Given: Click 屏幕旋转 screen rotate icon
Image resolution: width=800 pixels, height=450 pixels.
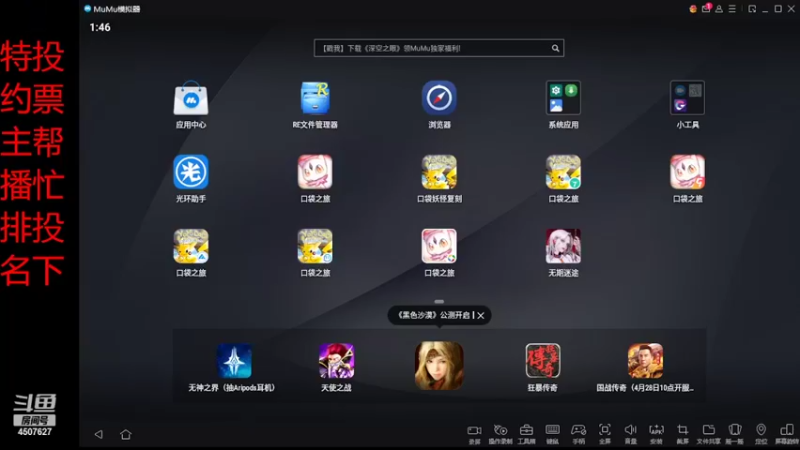Looking at the screenshot, I should (787, 434).
